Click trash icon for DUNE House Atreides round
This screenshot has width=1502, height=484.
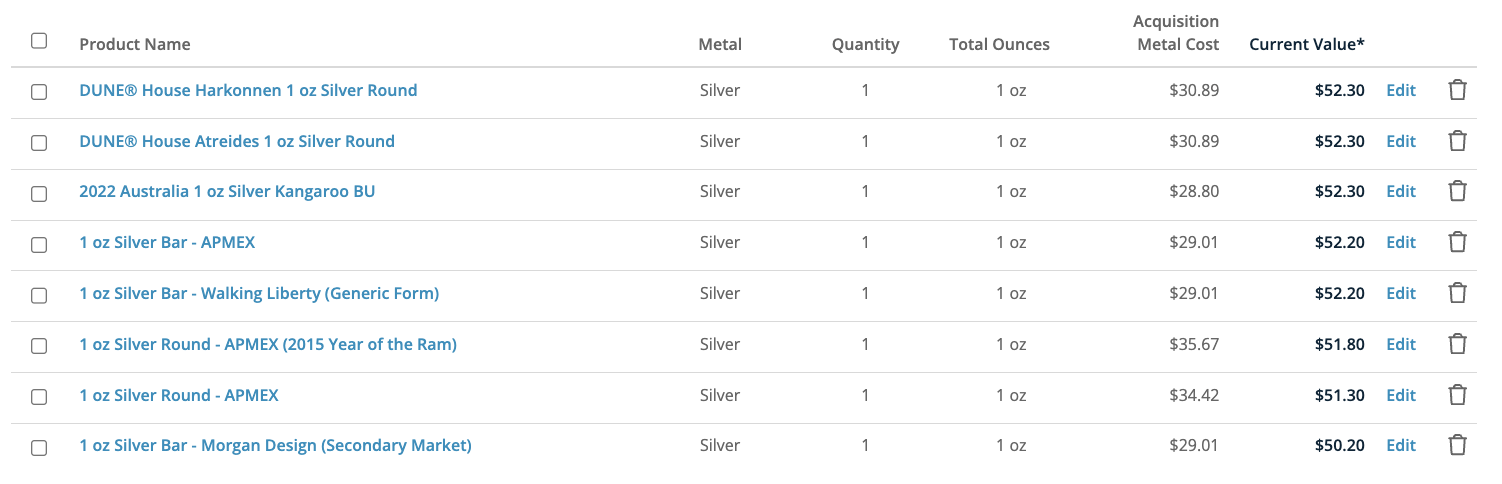tap(1458, 141)
